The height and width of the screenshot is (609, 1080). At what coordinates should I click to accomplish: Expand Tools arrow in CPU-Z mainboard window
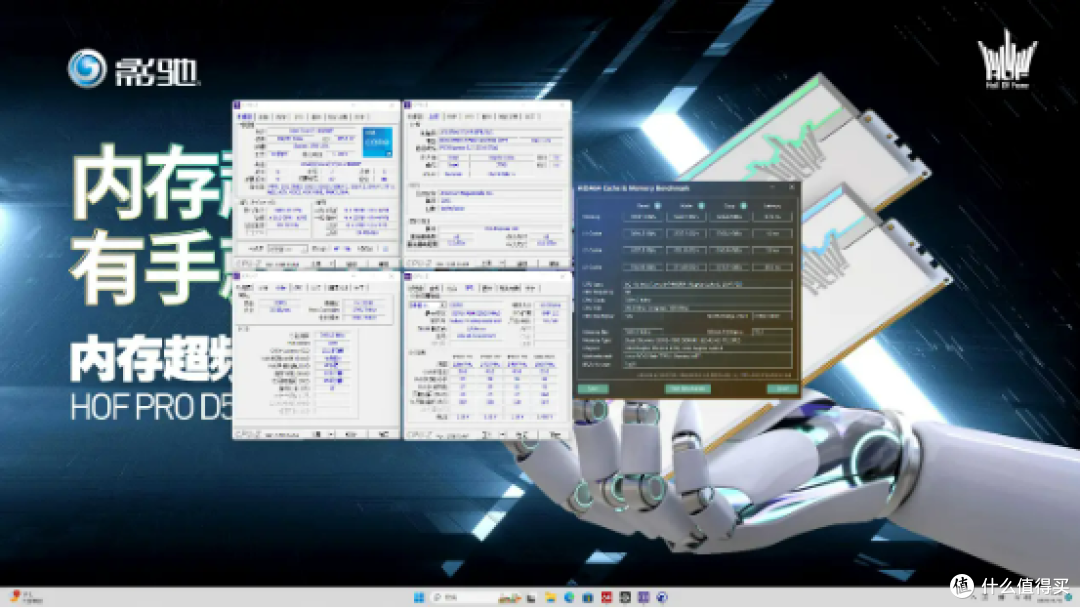click(503, 264)
